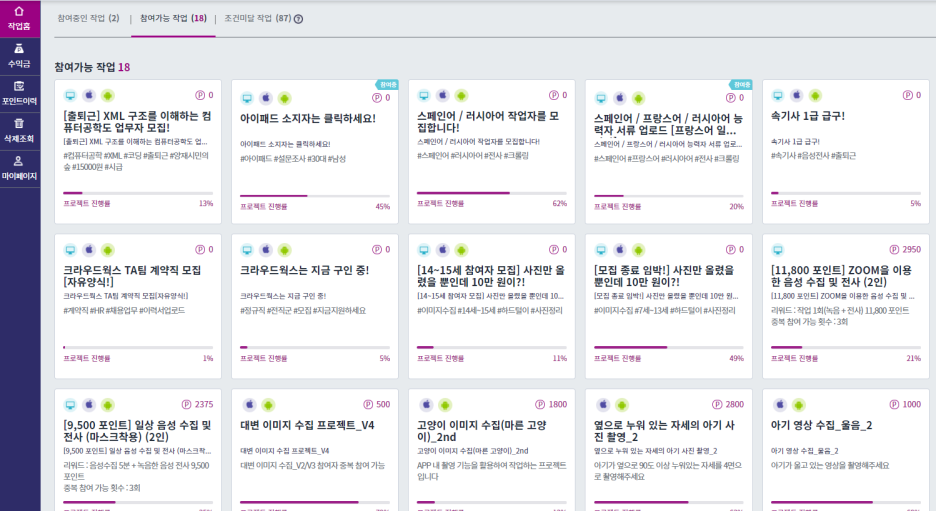Click Android icon on 고양이 이미지 수집 card

445,405
